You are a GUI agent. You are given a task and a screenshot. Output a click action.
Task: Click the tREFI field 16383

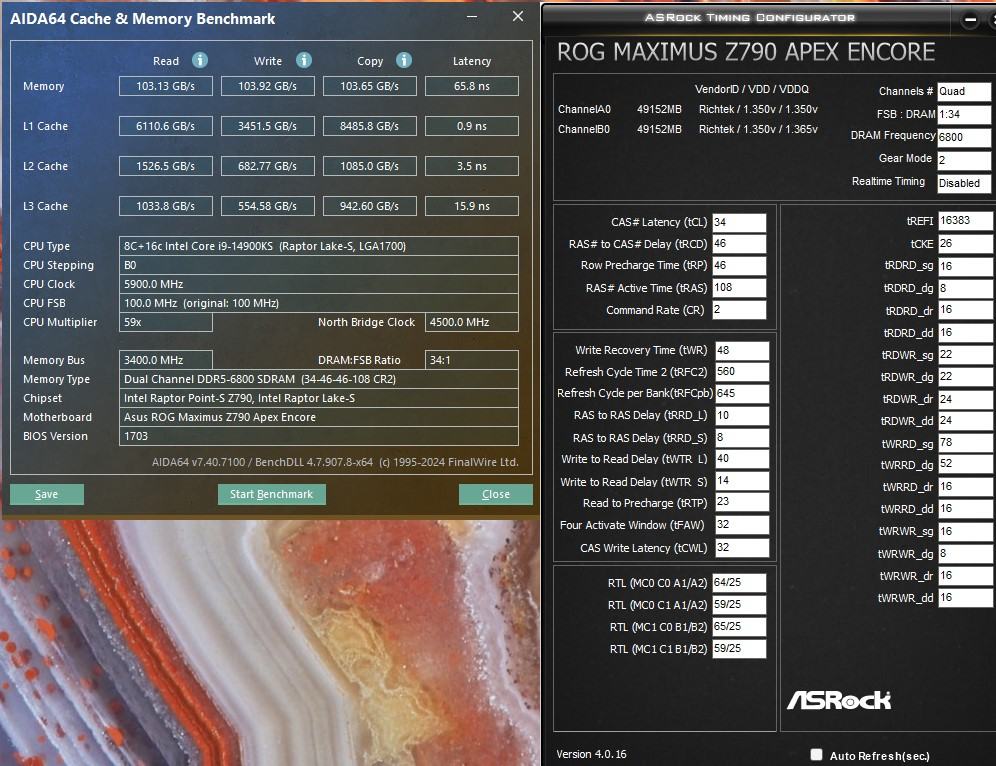tap(966, 220)
